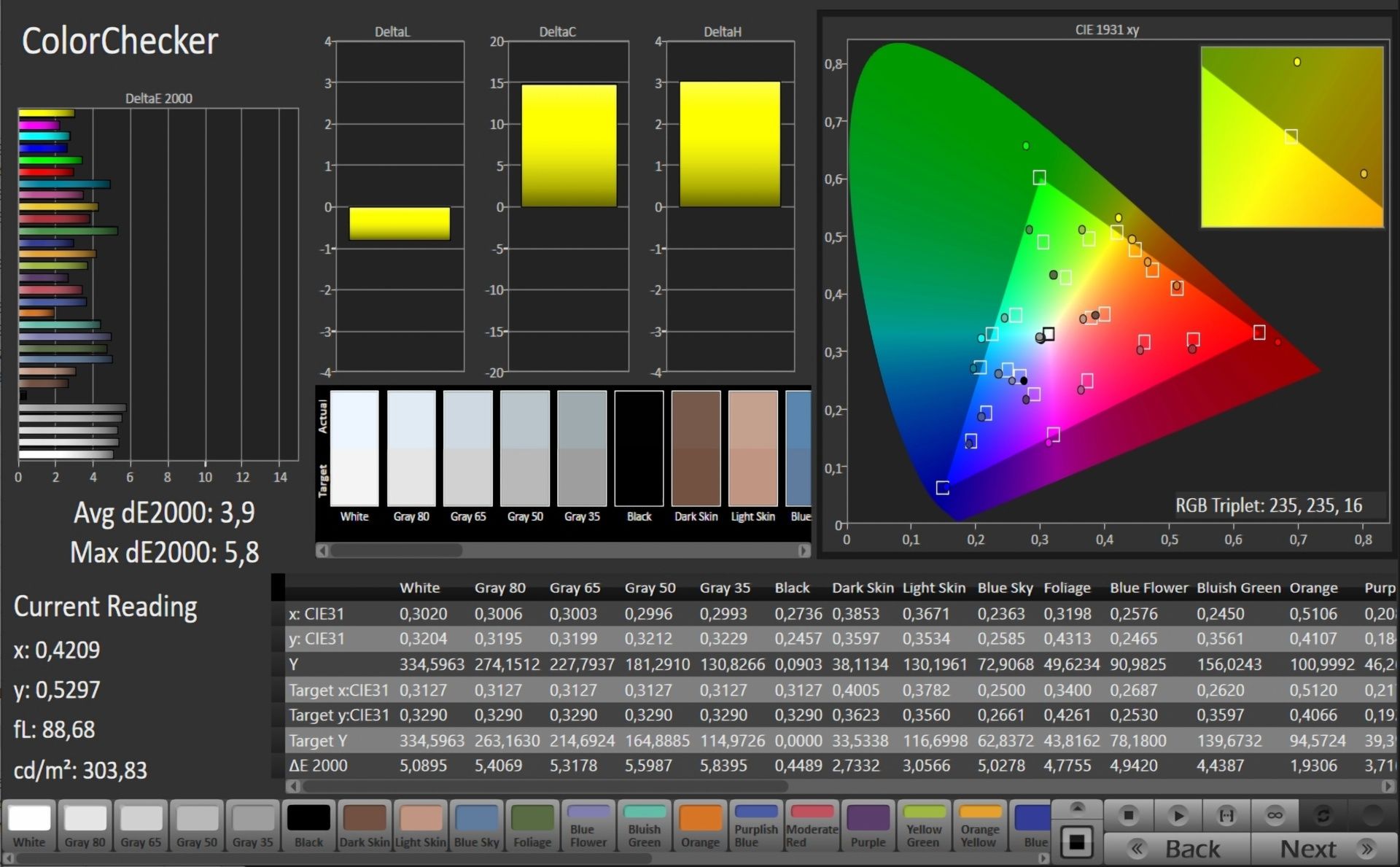Click the data table horizontal scrollbar thumb
Viewport: 1400px width, 867px height.
[545, 786]
